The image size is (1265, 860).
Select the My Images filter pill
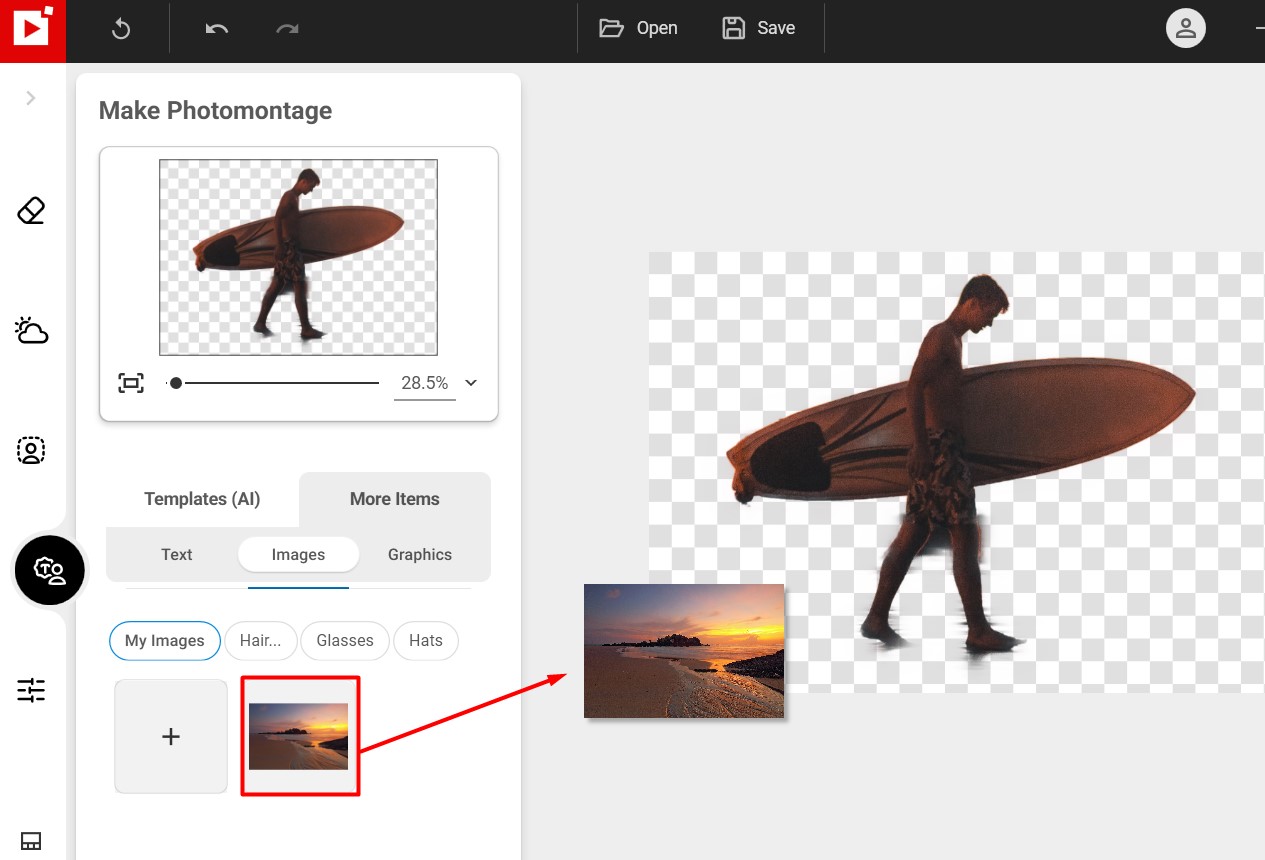(164, 641)
